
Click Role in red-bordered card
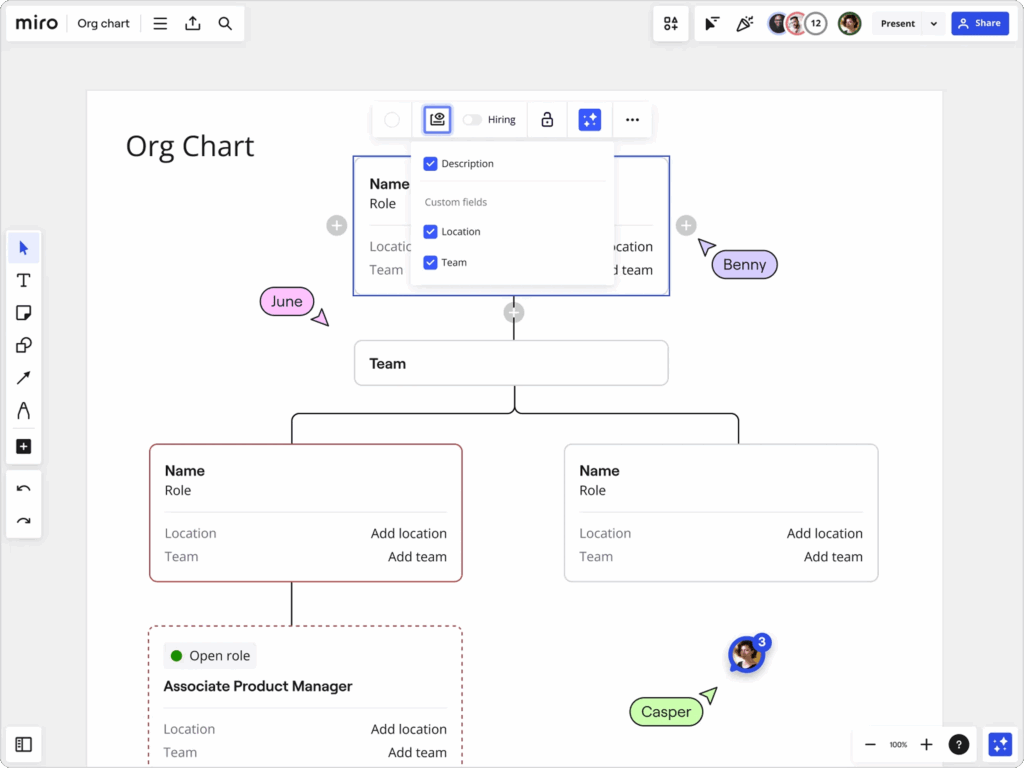pos(178,490)
